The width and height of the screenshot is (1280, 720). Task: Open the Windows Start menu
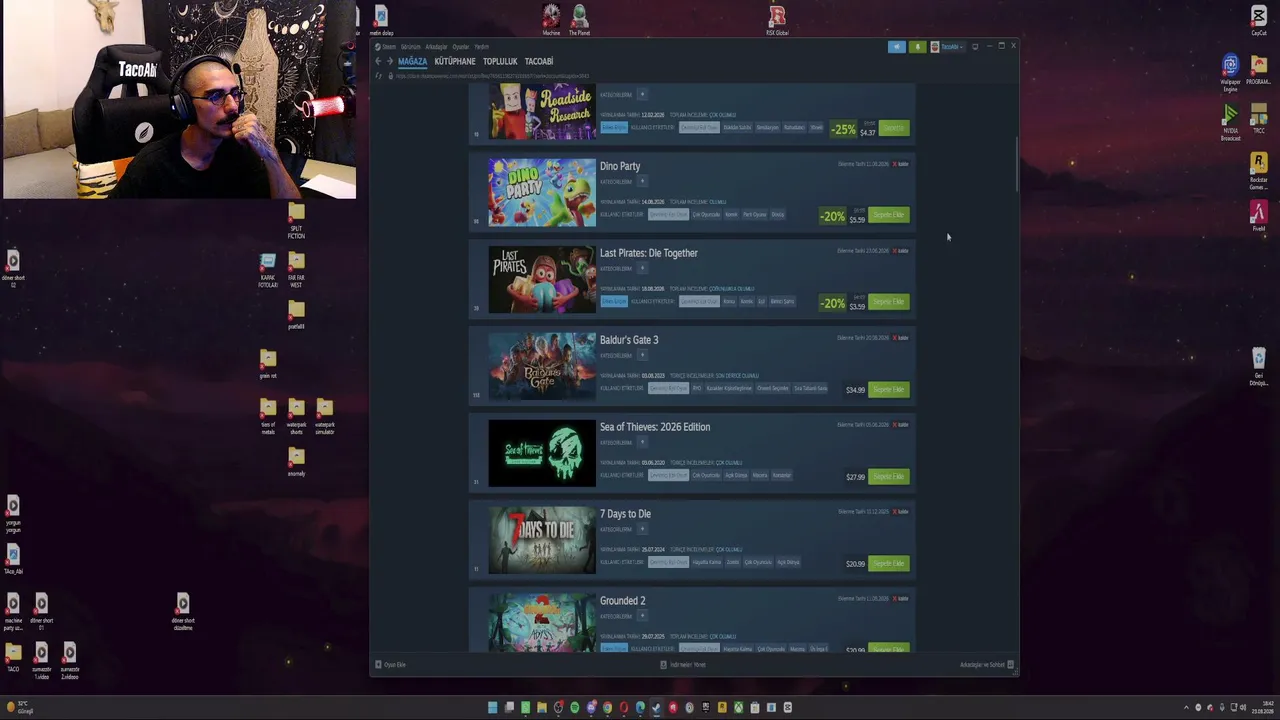(492, 708)
